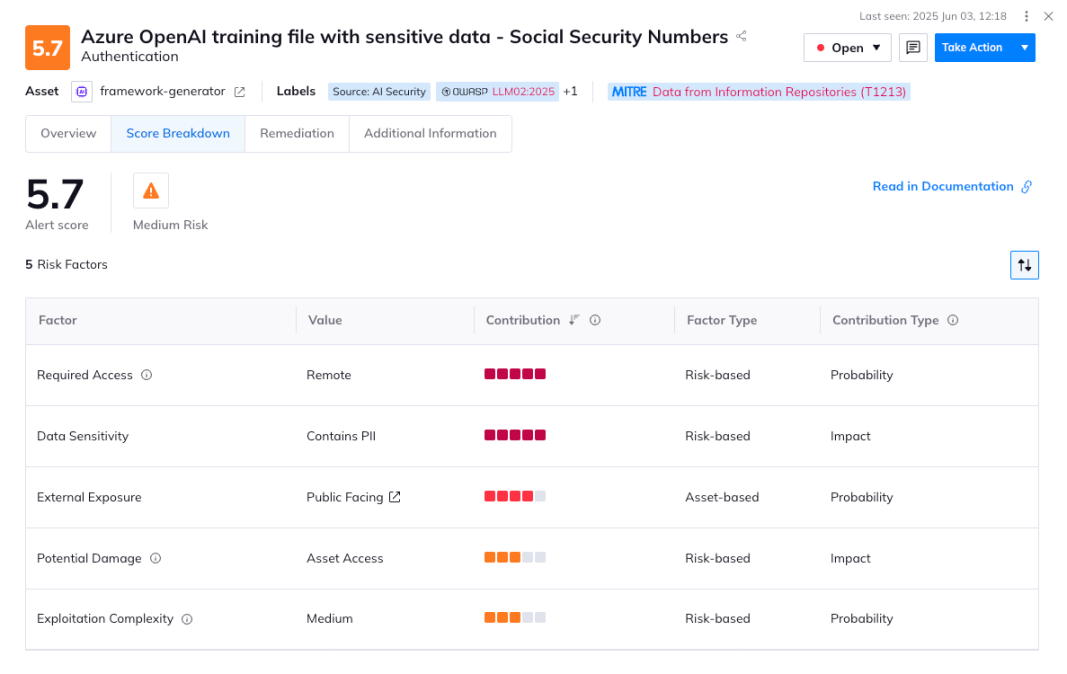The height and width of the screenshot is (674, 1067).
Task: Click the Factor Type column header
Action: click(722, 320)
